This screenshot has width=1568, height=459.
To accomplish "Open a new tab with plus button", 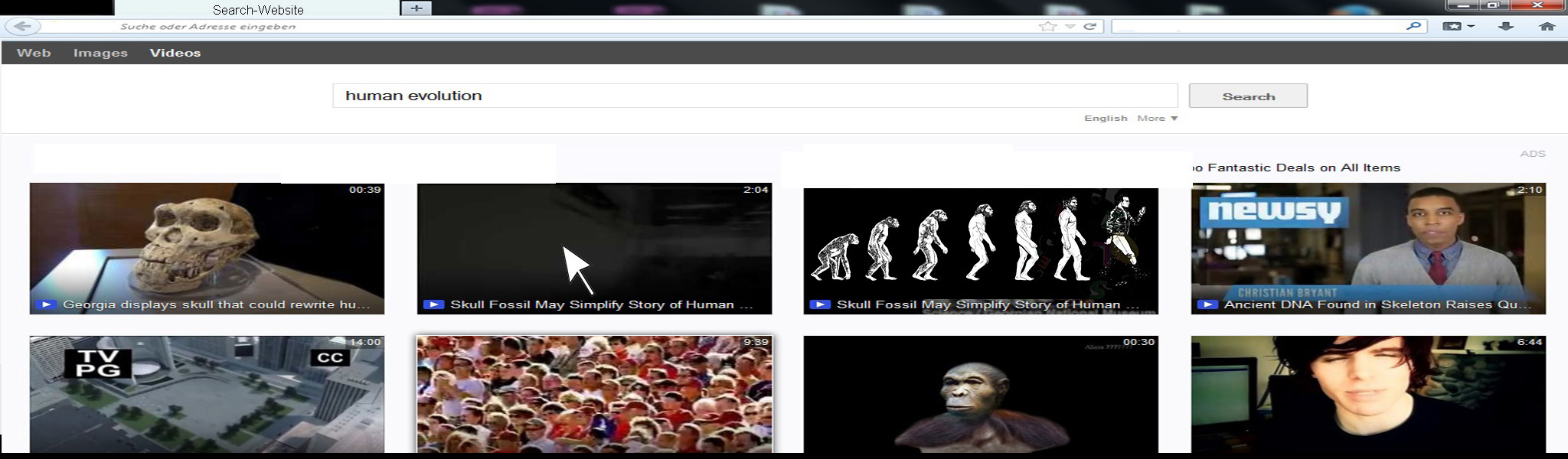I will pos(416,8).
